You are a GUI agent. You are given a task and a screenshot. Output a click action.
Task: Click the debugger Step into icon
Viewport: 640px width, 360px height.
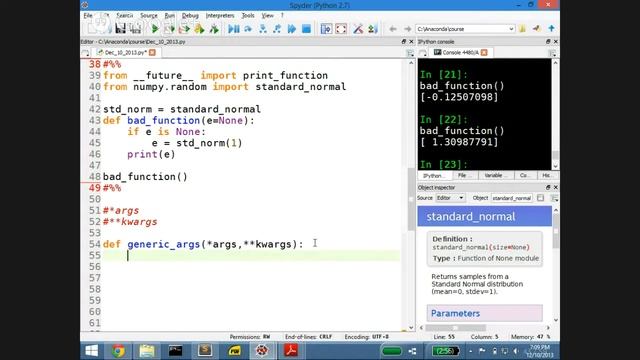(262, 29)
